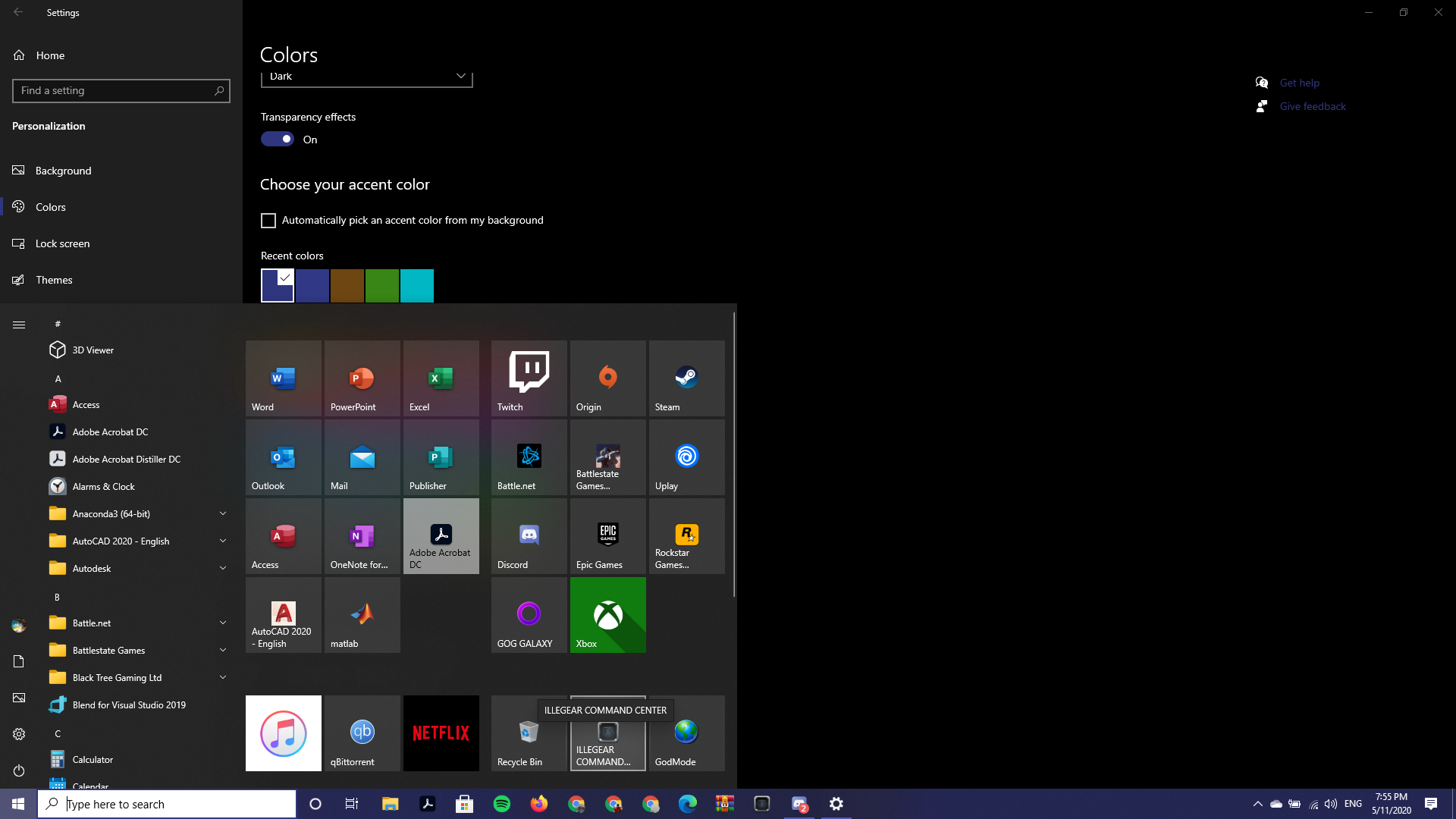Image resolution: width=1456 pixels, height=819 pixels.
Task: Launch qBittorrent tile
Action: click(x=362, y=733)
